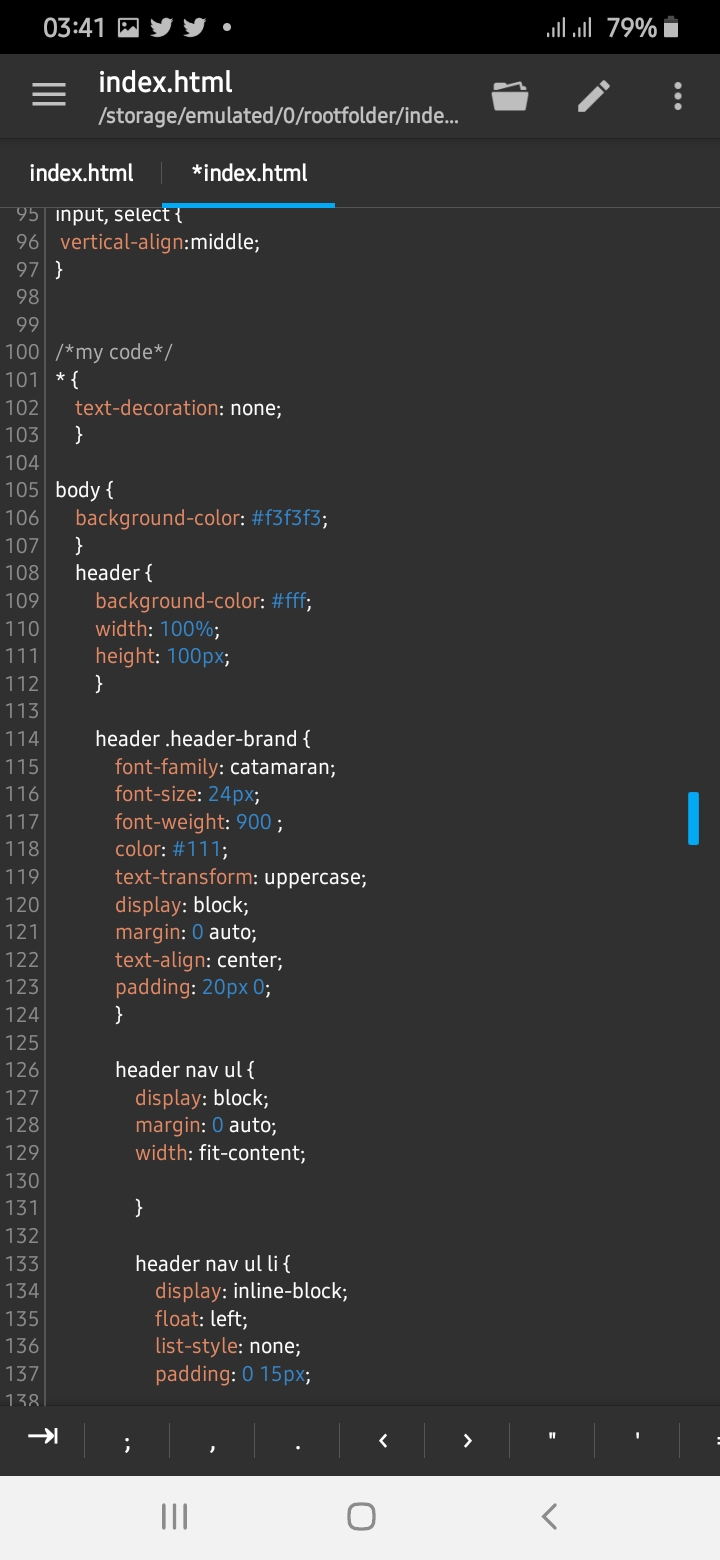
Task: Place cursor on /*my code*/ comment
Action: pos(114,352)
